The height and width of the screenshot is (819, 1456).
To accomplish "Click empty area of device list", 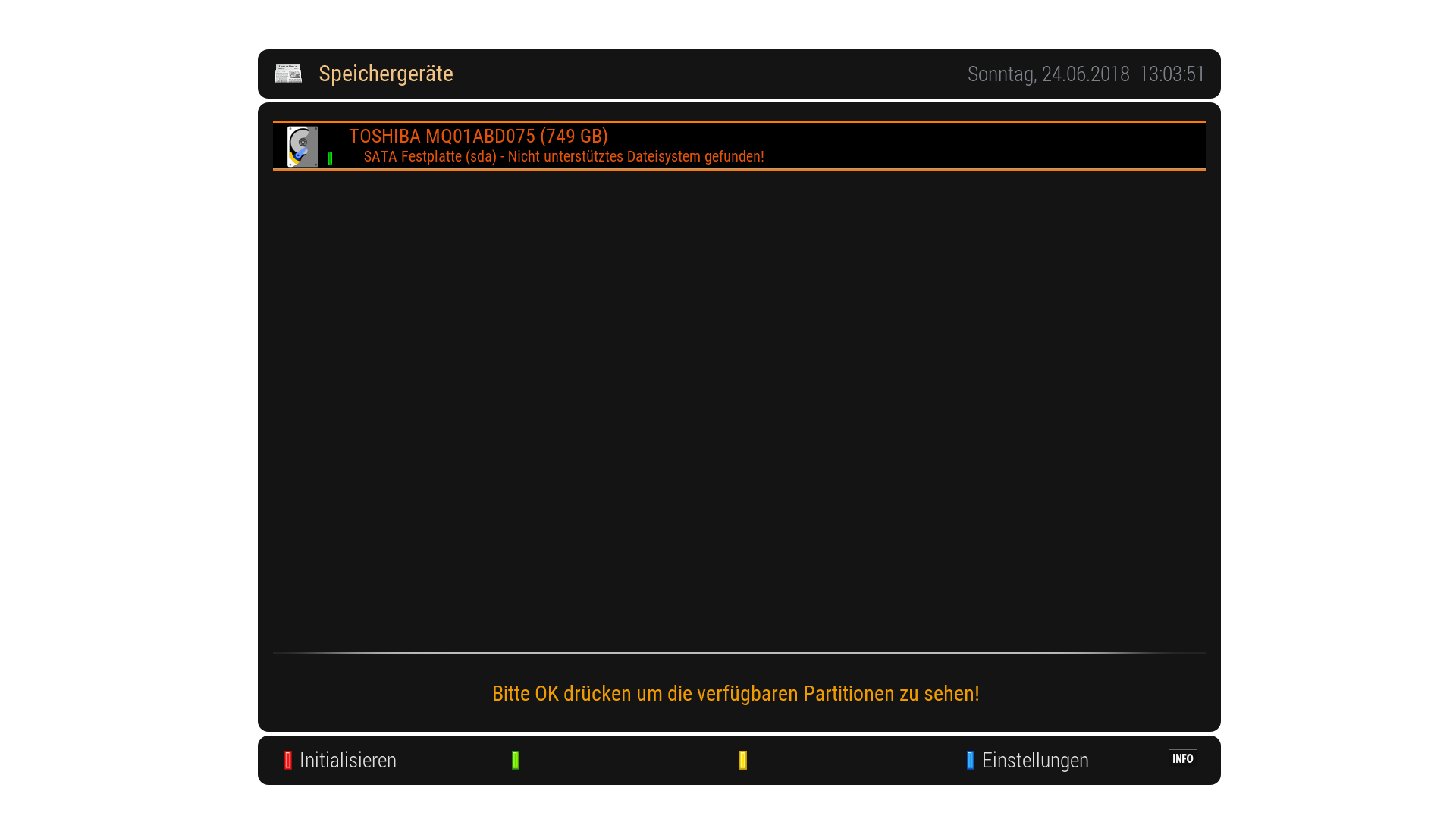I will pyautogui.click(x=739, y=409).
